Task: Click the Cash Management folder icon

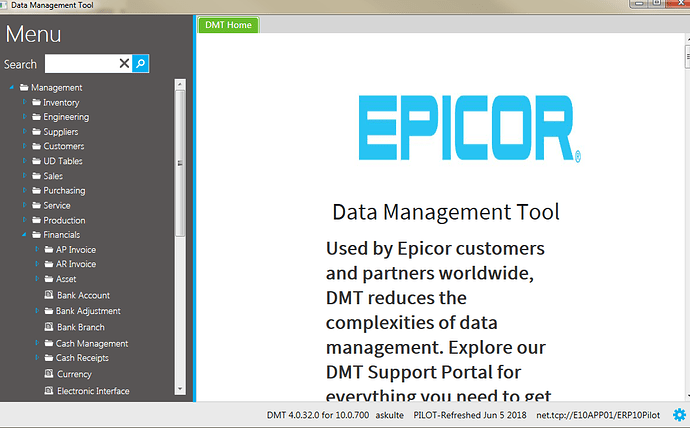Action: tap(49, 343)
